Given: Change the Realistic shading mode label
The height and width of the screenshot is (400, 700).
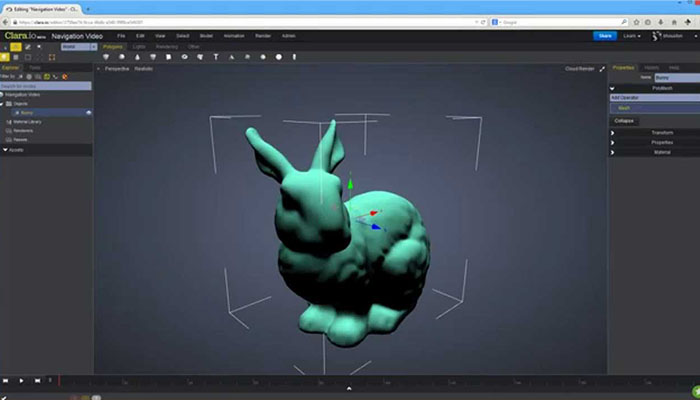Looking at the screenshot, I should click(x=143, y=69).
